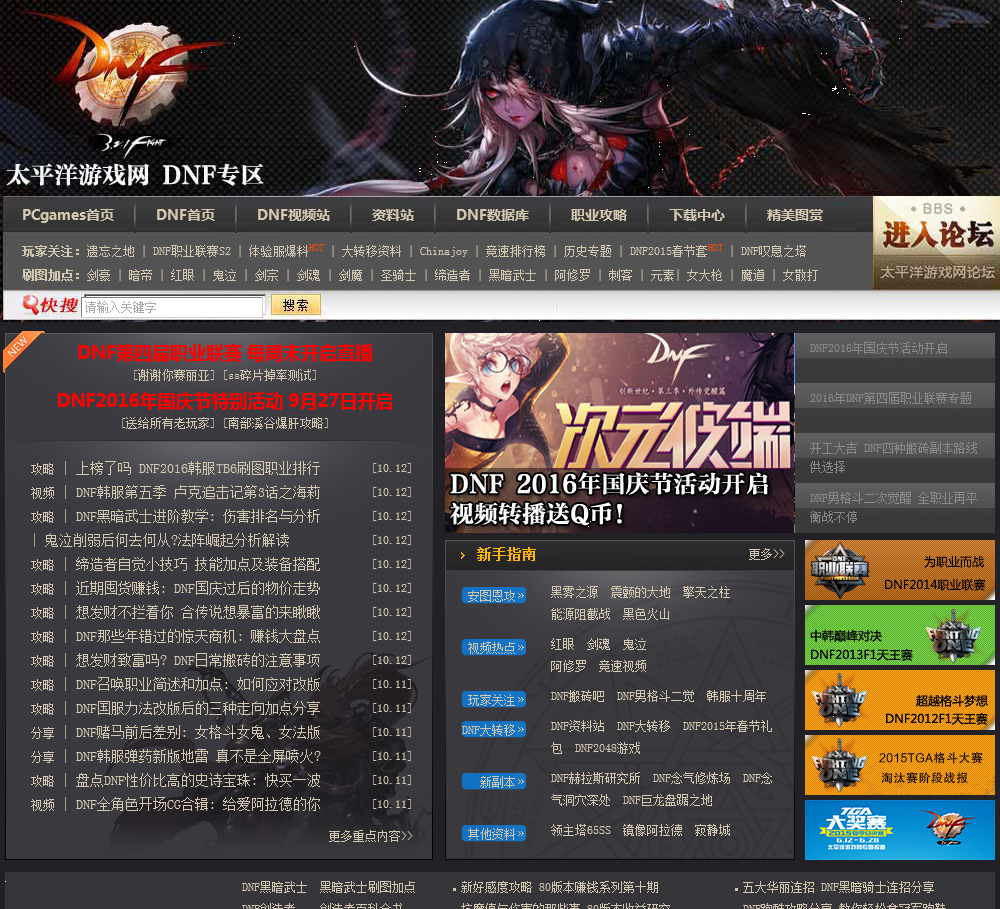The image size is (1000, 909).
Task: Open the PCgames首页 nav tab
Action: 68,215
